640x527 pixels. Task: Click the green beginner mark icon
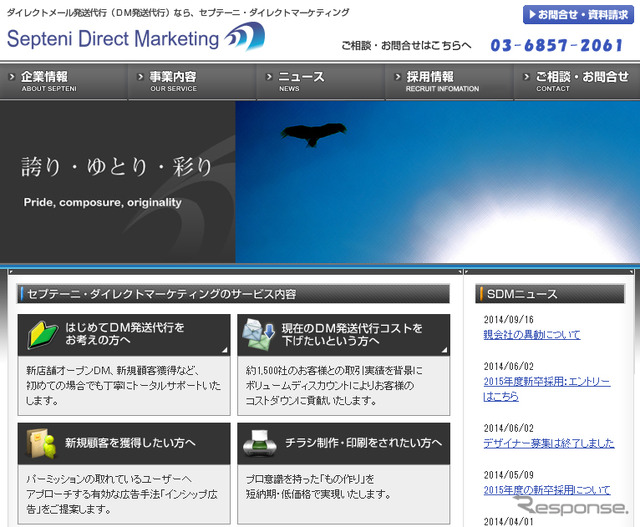[40, 334]
